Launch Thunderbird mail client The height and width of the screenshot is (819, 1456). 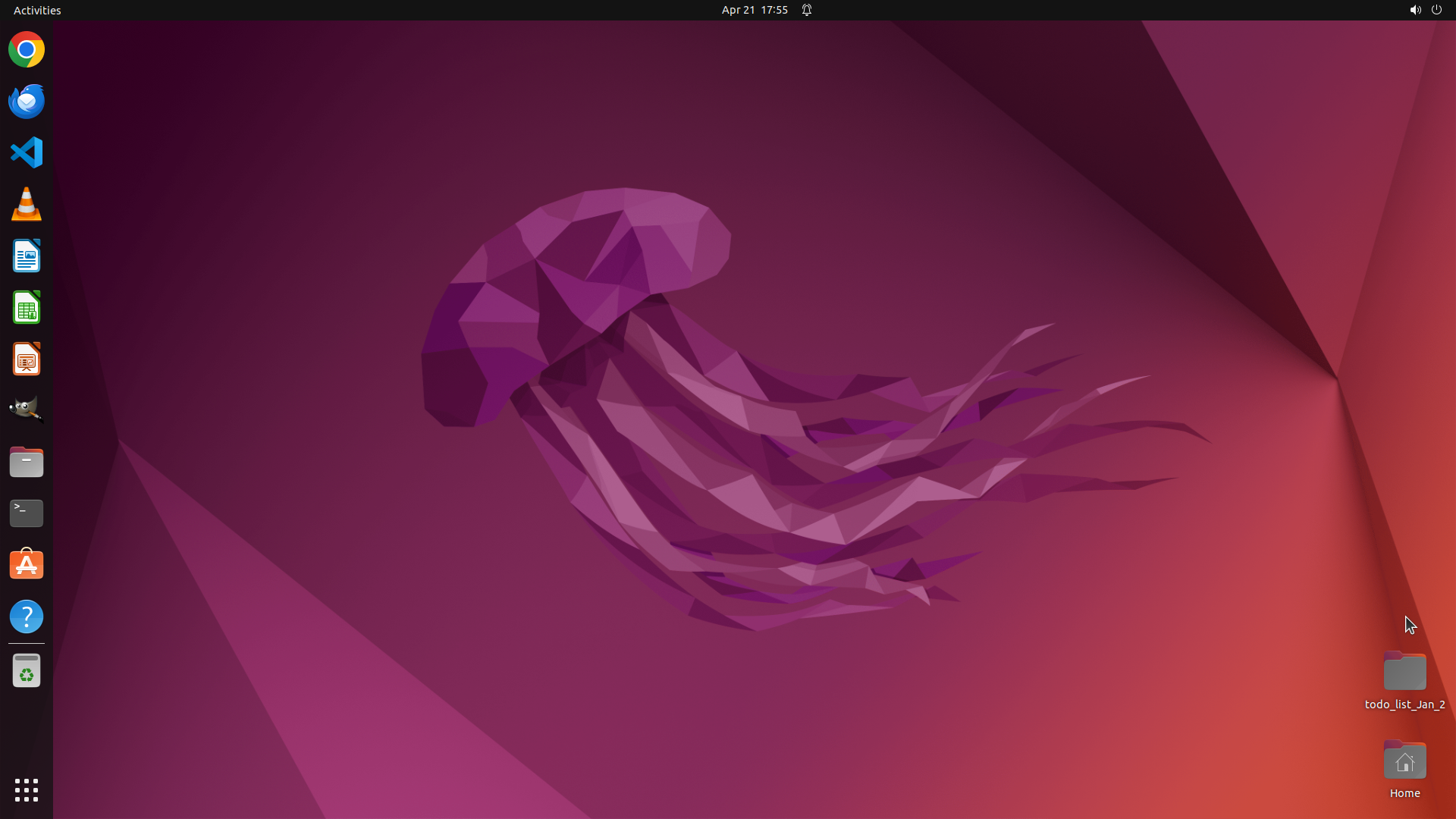[27, 101]
